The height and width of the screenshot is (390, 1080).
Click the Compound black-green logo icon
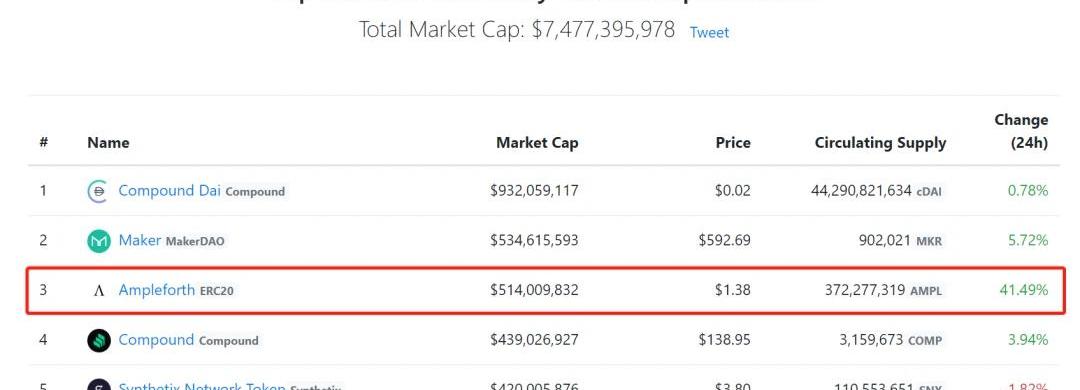click(99, 340)
